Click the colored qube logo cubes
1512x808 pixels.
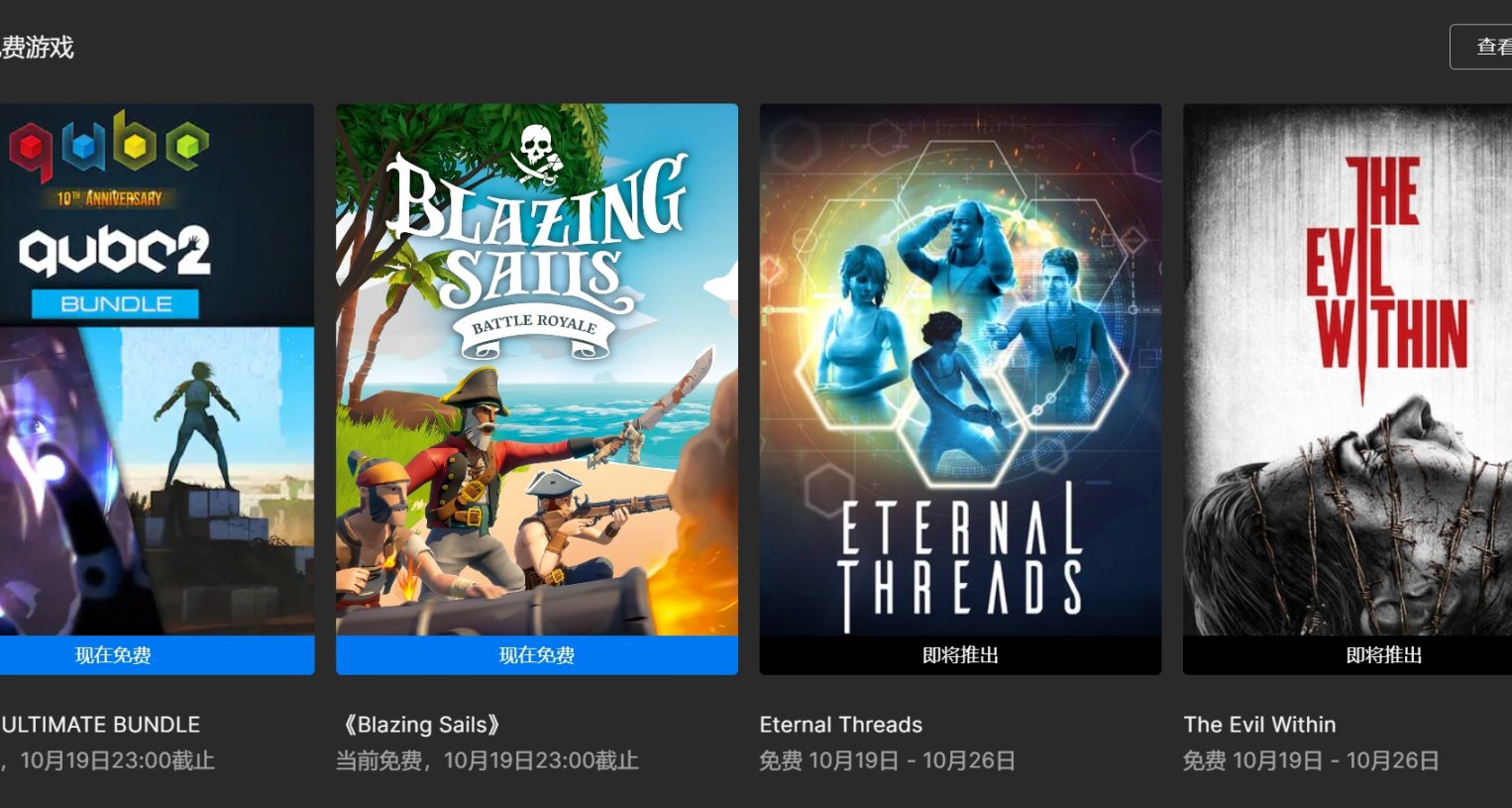(x=110, y=146)
